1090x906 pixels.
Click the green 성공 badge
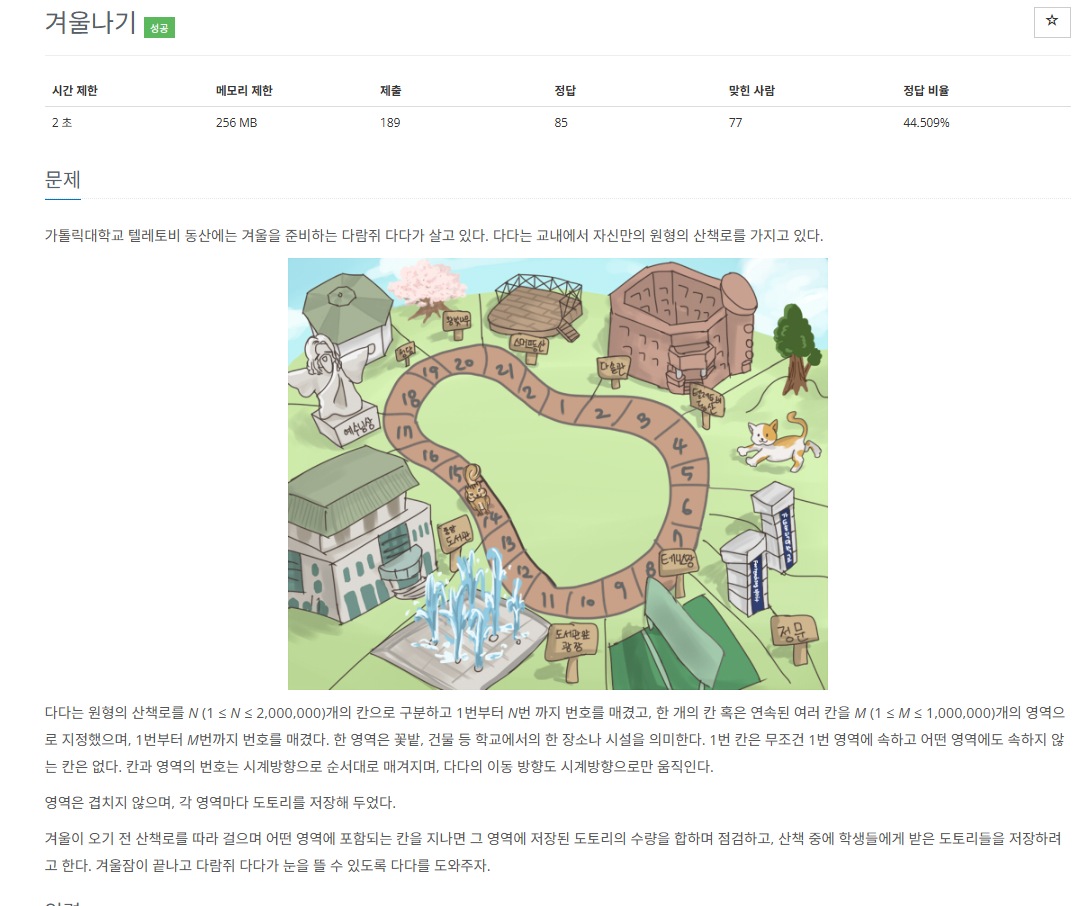pos(159,28)
